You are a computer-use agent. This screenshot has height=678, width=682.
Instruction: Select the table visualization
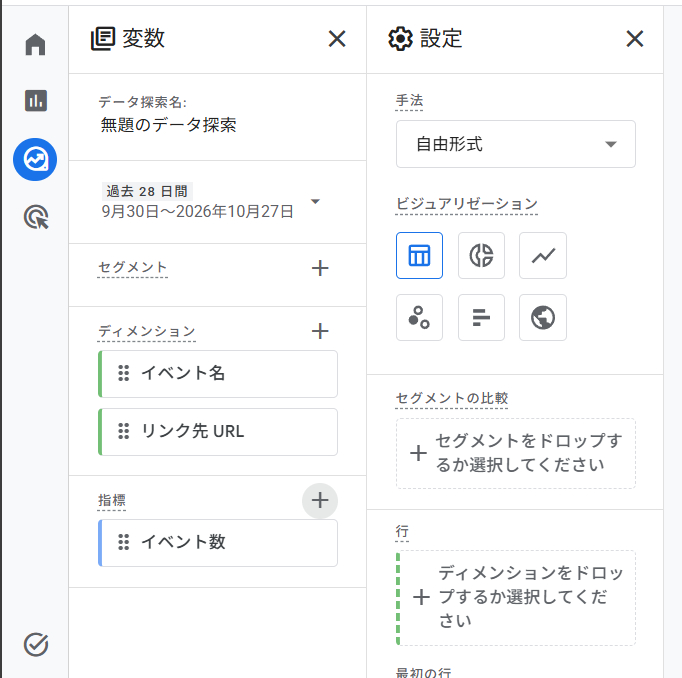(x=419, y=255)
